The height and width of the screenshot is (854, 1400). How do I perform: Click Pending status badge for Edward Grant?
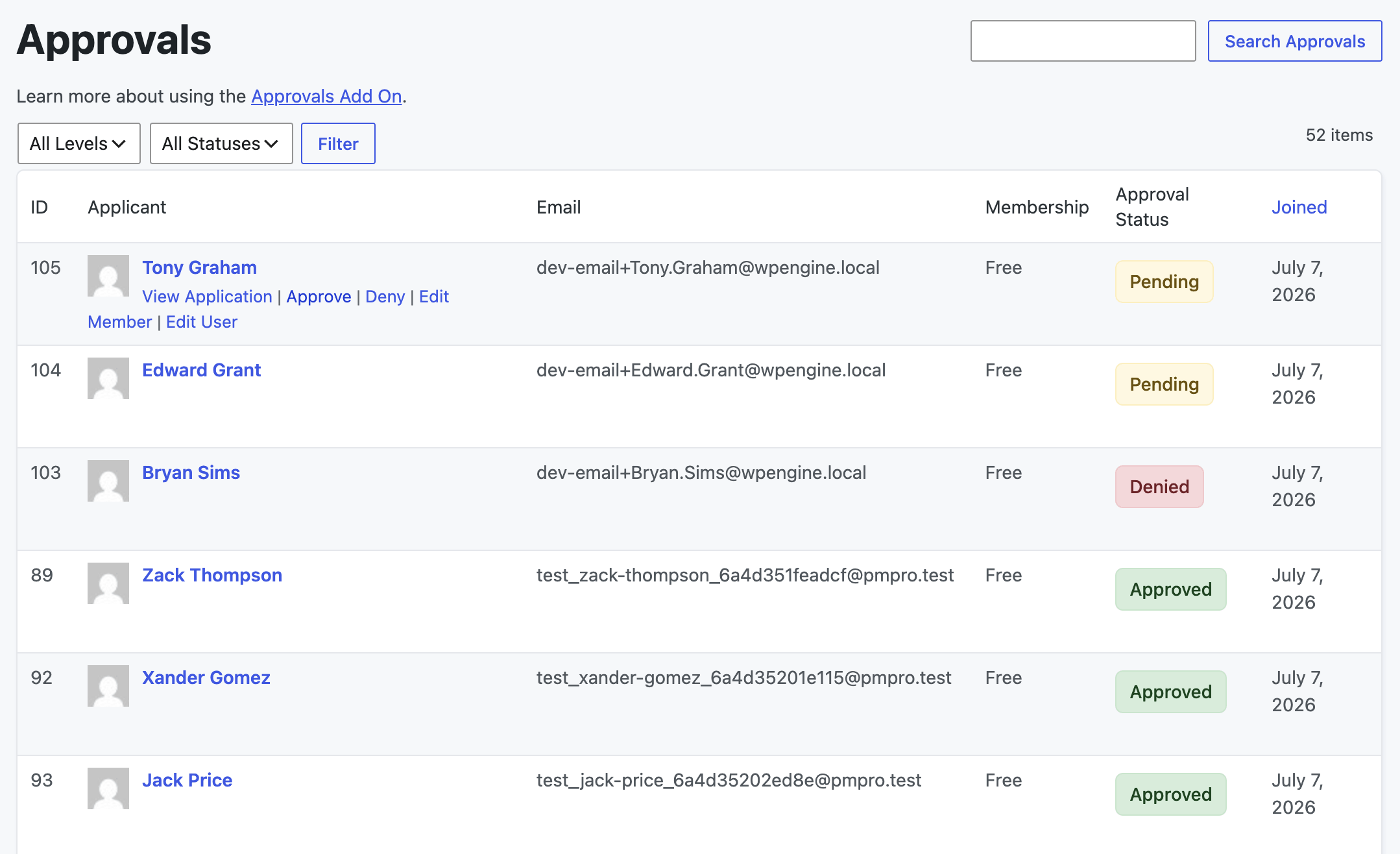pyautogui.click(x=1165, y=384)
